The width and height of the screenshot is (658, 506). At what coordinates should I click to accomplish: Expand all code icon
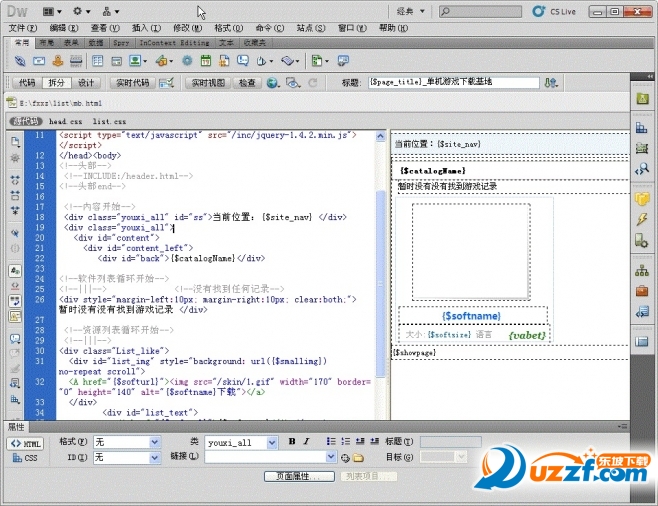tap(15, 210)
